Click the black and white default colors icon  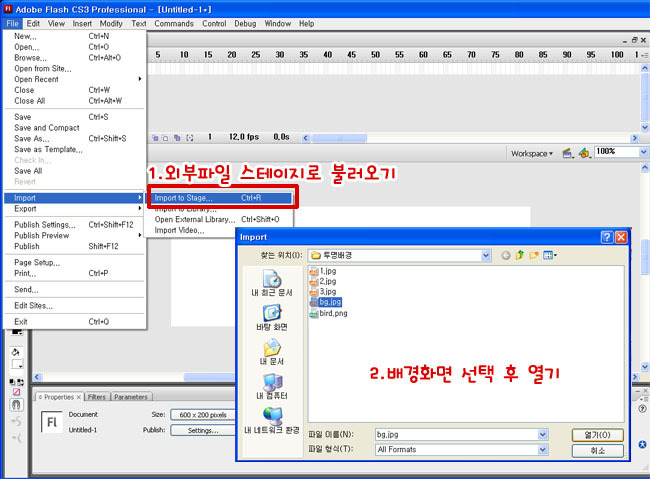(x=12, y=382)
